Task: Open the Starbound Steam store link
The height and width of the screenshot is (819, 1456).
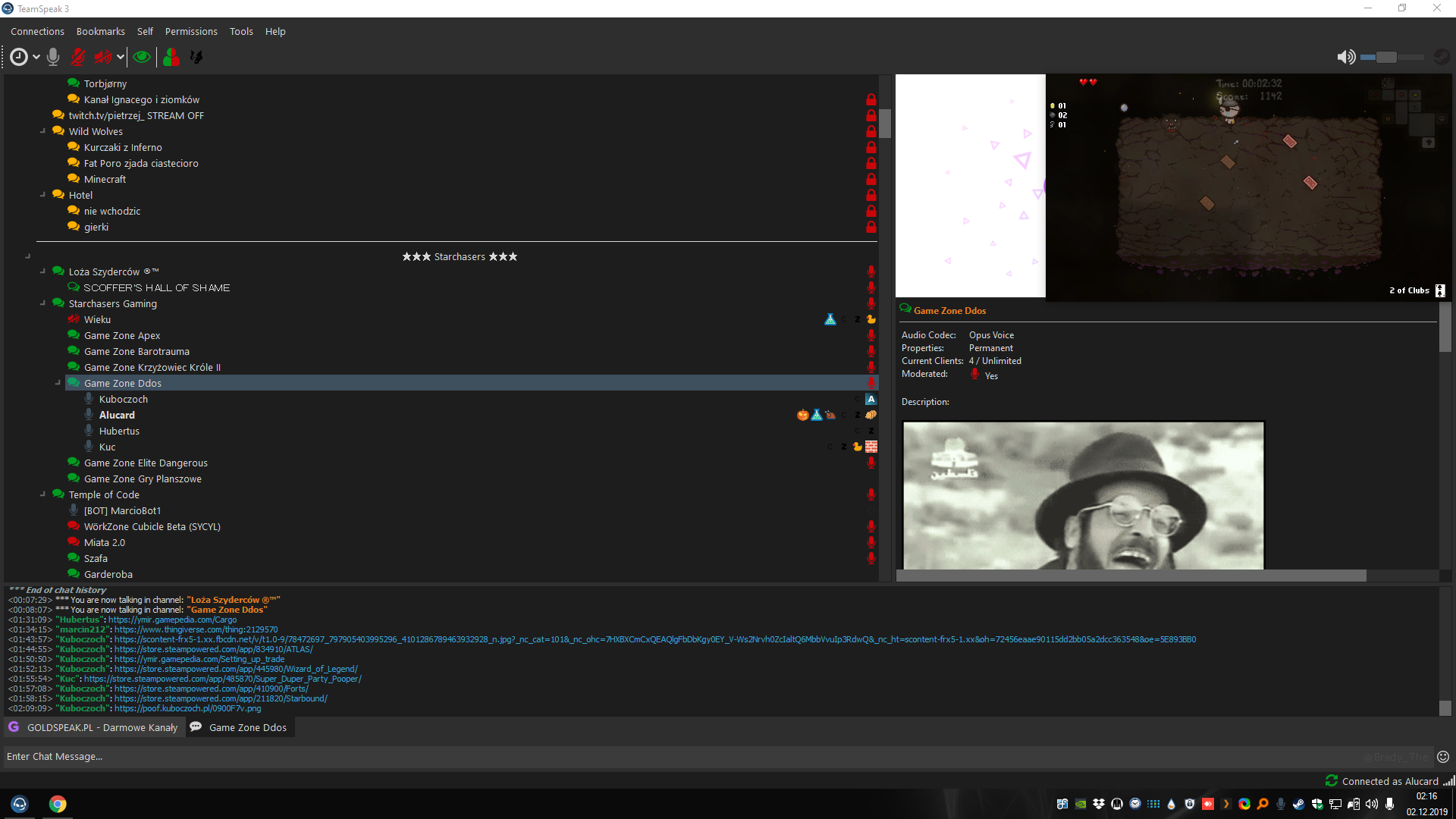Action: point(221,698)
